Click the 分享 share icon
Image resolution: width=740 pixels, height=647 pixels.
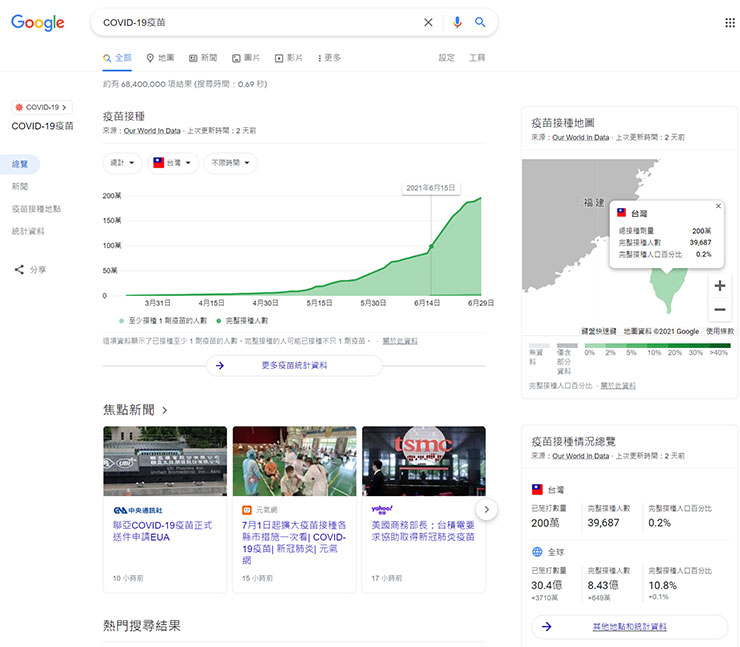pos(19,269)
